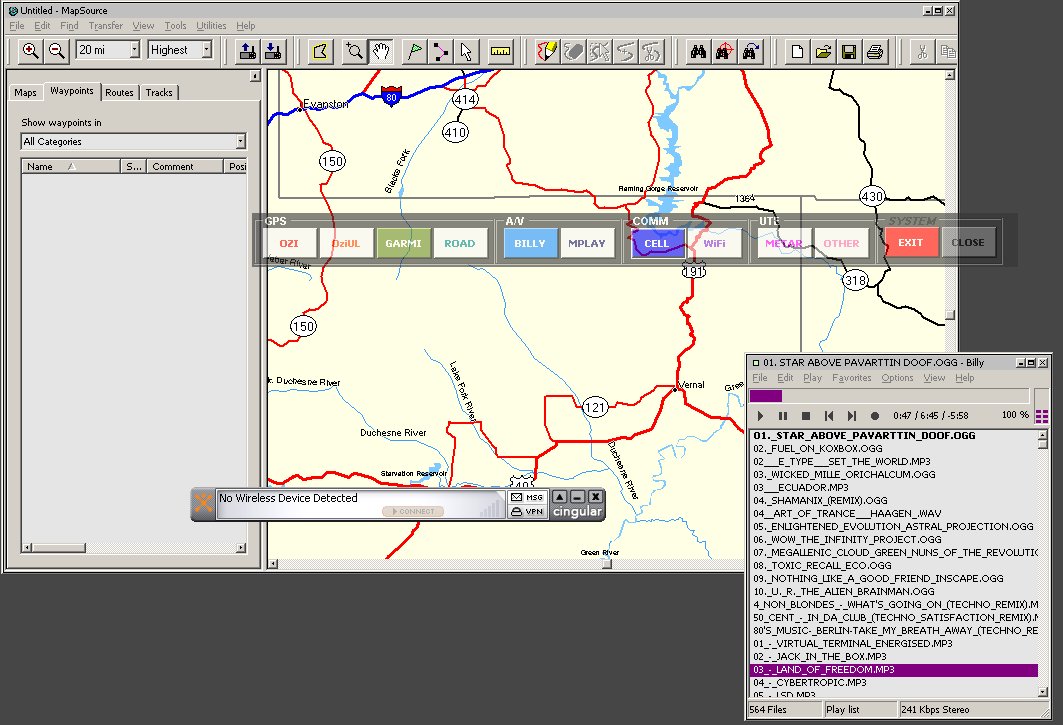Open the Transfer menu in MapSource
Image resolution: width=1063 pixels, height=725 pixels.
coord(106,26)
